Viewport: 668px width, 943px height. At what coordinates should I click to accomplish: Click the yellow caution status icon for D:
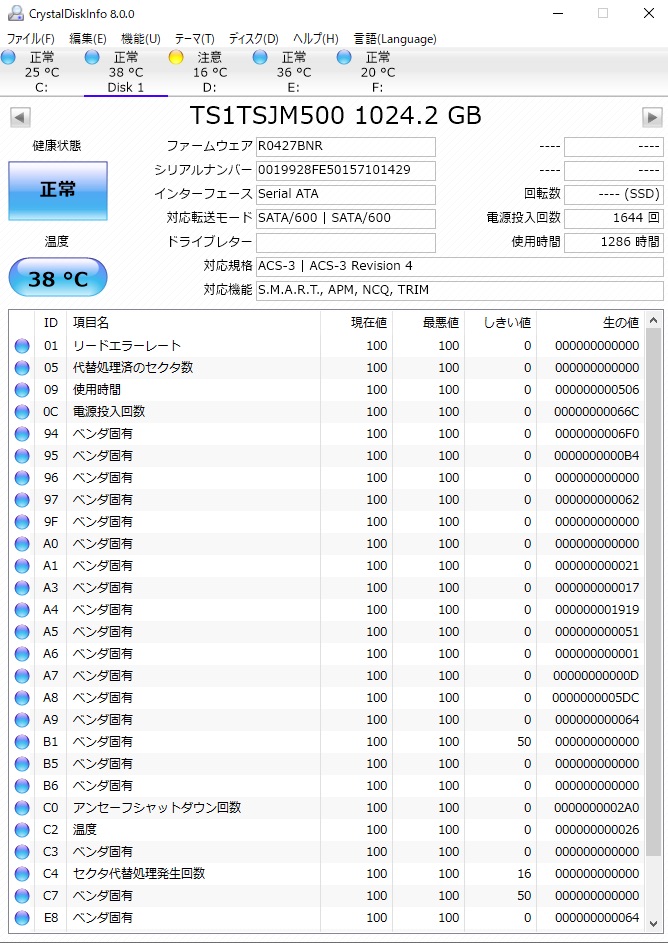(176, 57)
